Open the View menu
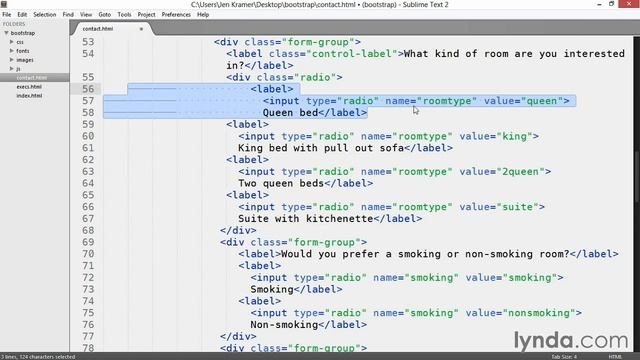 (86, 14)
